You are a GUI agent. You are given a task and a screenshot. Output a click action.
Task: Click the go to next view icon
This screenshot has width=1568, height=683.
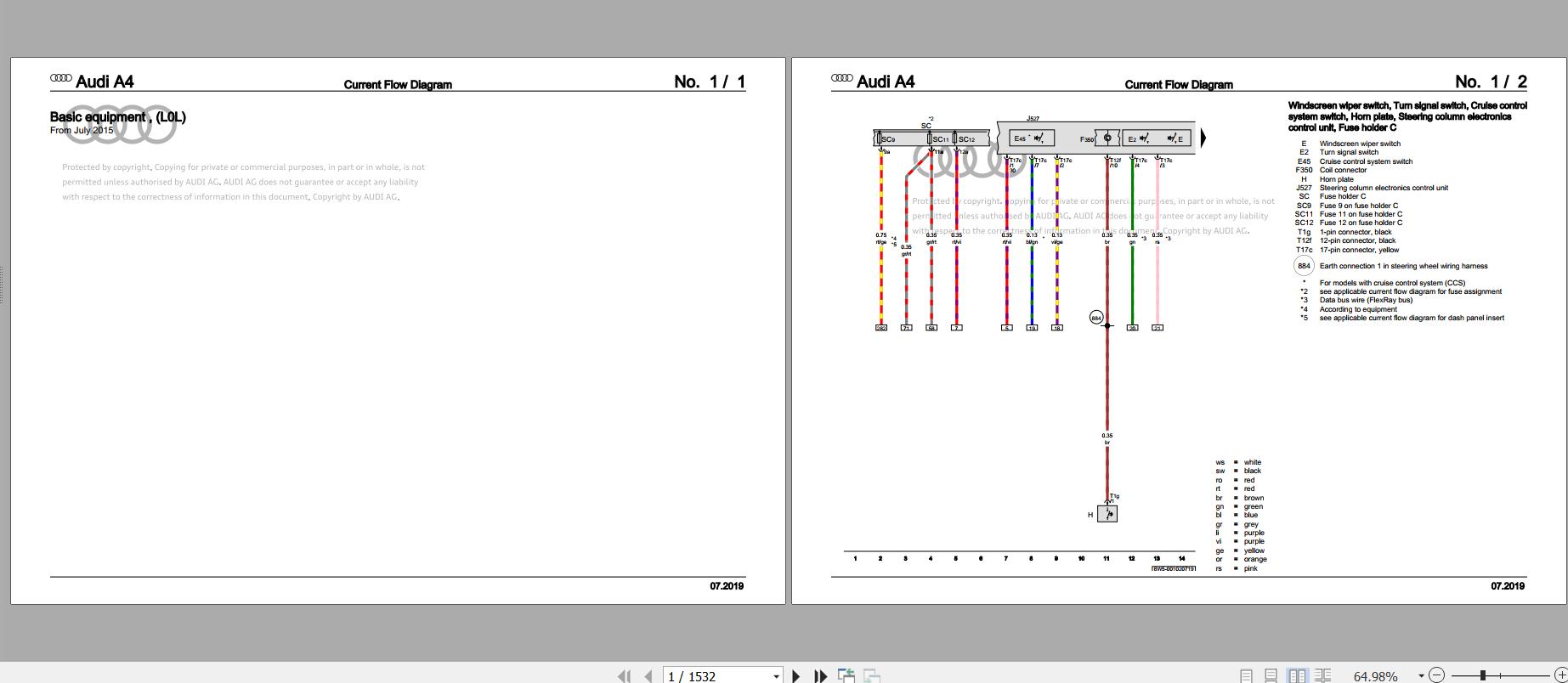coord(871,675)
